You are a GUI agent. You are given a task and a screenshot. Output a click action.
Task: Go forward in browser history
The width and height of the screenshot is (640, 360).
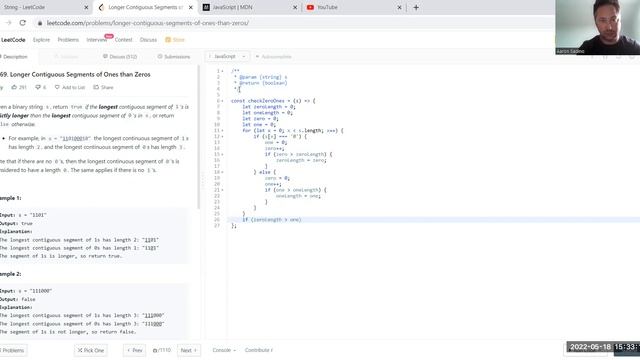8,23
